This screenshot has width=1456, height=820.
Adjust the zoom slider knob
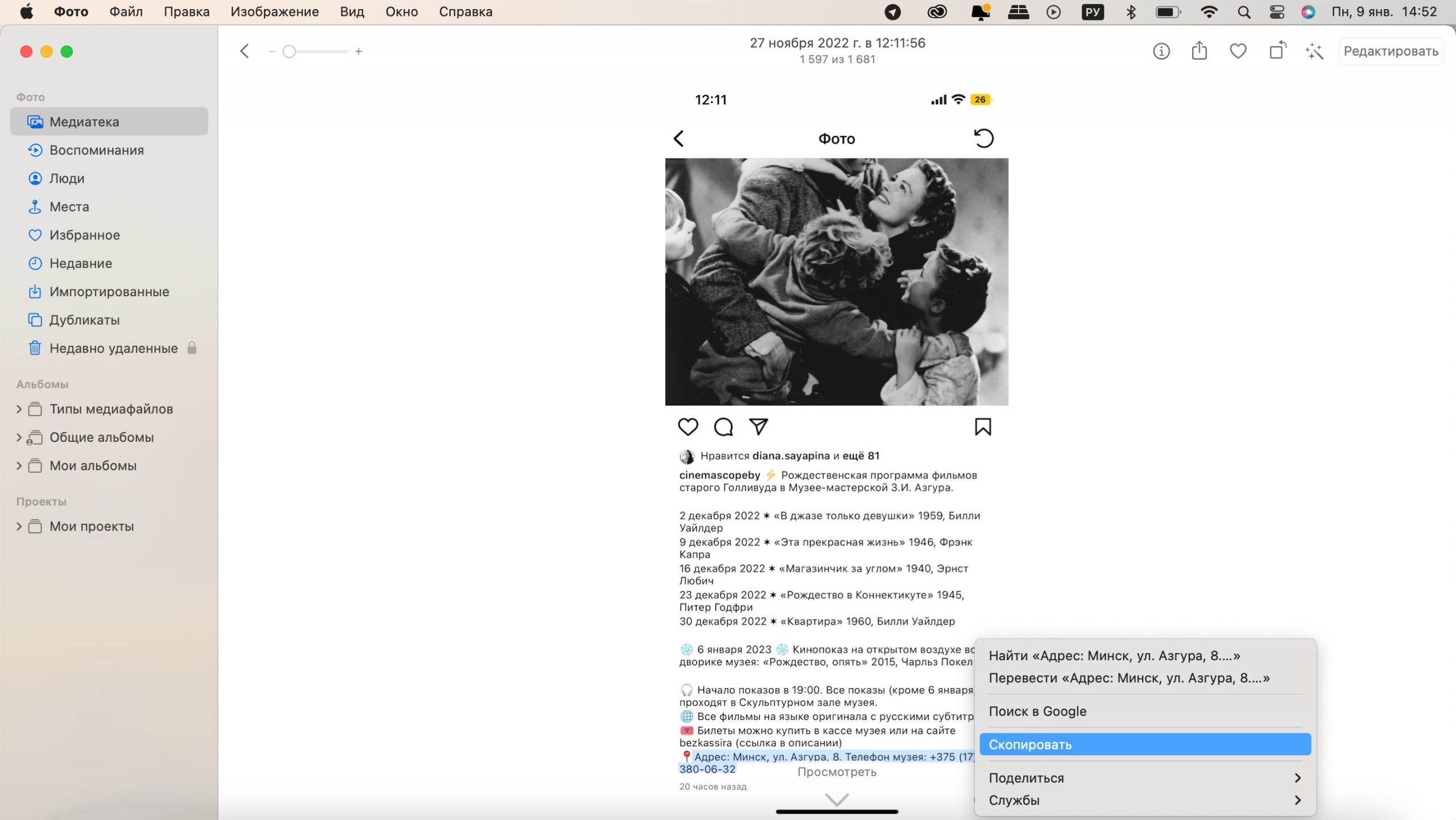(289, 51)
